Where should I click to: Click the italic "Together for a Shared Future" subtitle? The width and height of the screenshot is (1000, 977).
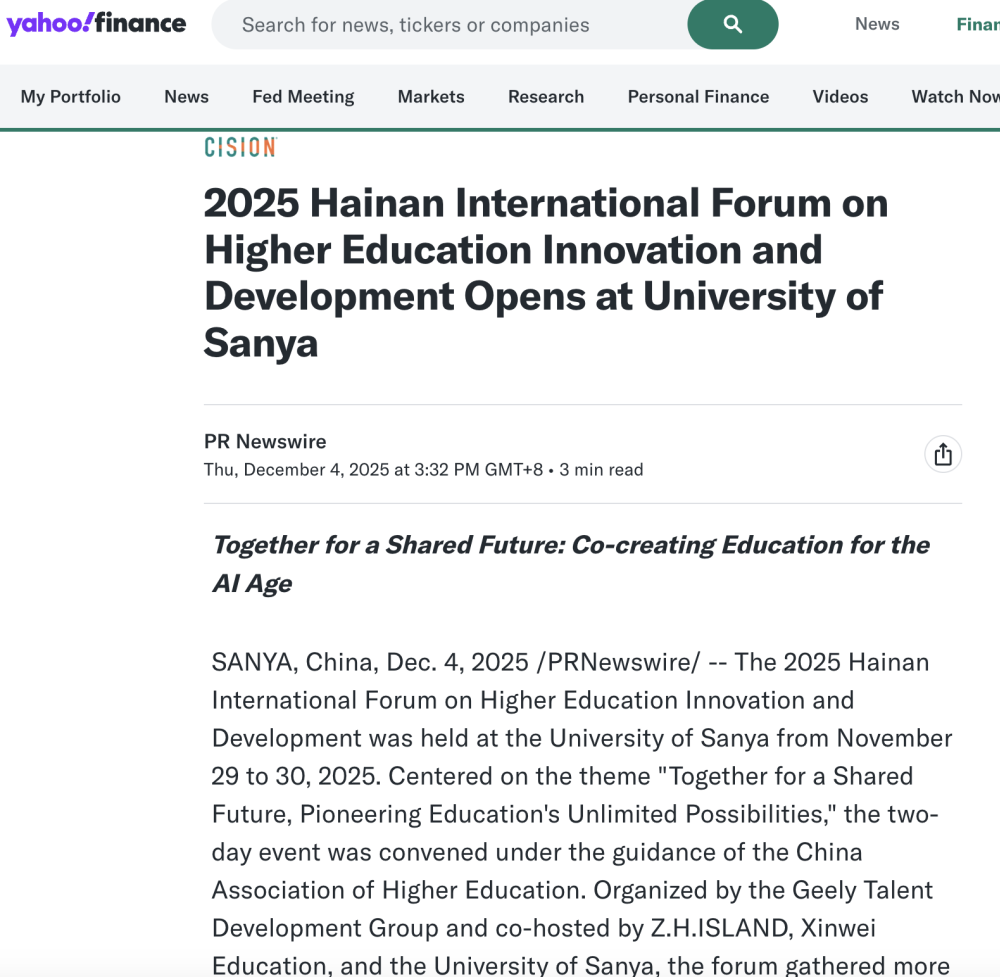tap(570, 564)
